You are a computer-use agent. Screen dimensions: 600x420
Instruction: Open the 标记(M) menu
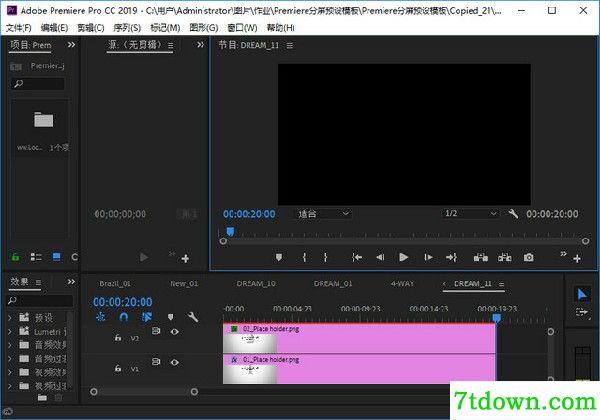click(x=165, y=28)
